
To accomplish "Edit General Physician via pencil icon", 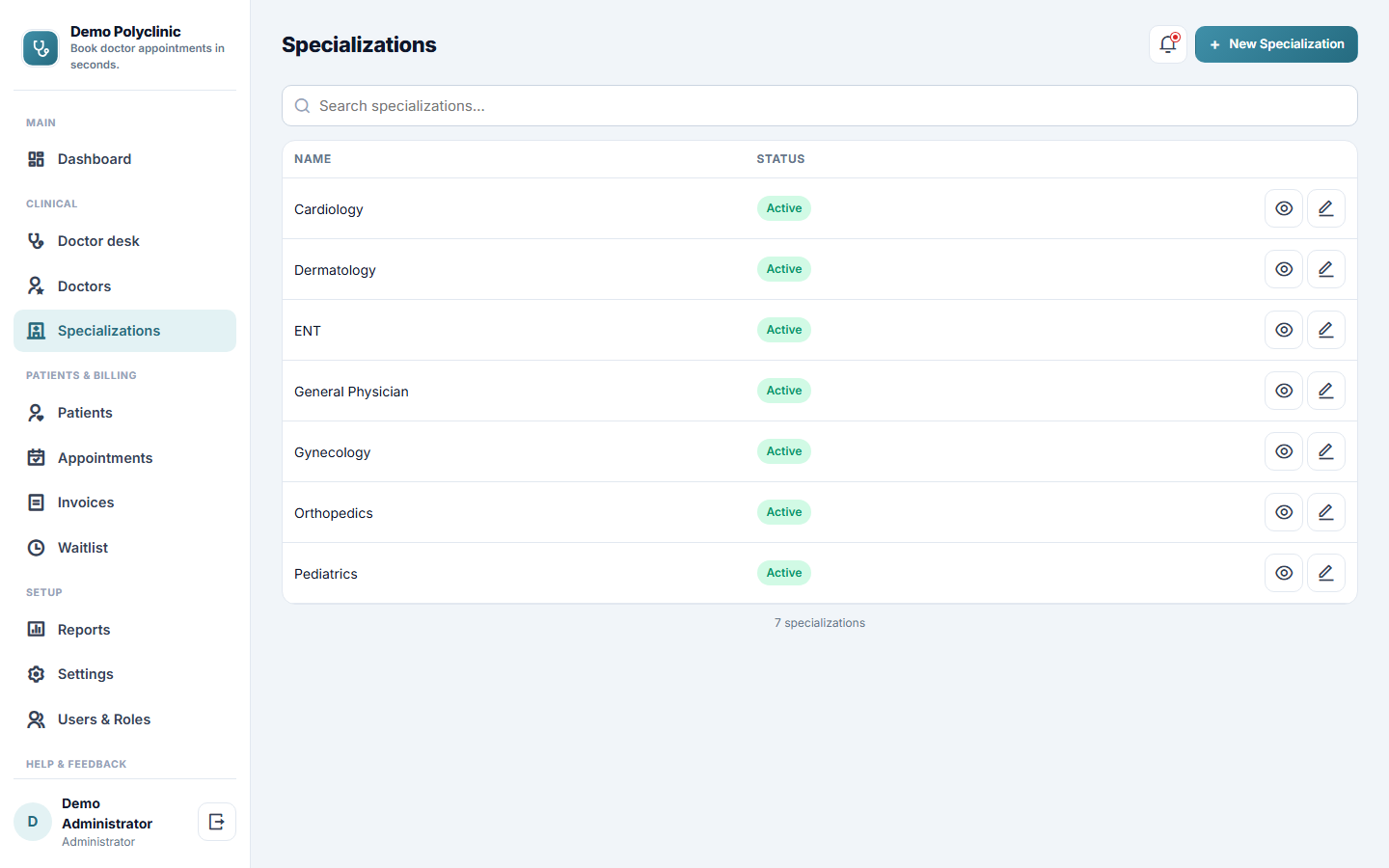I will pos(1326,391).
